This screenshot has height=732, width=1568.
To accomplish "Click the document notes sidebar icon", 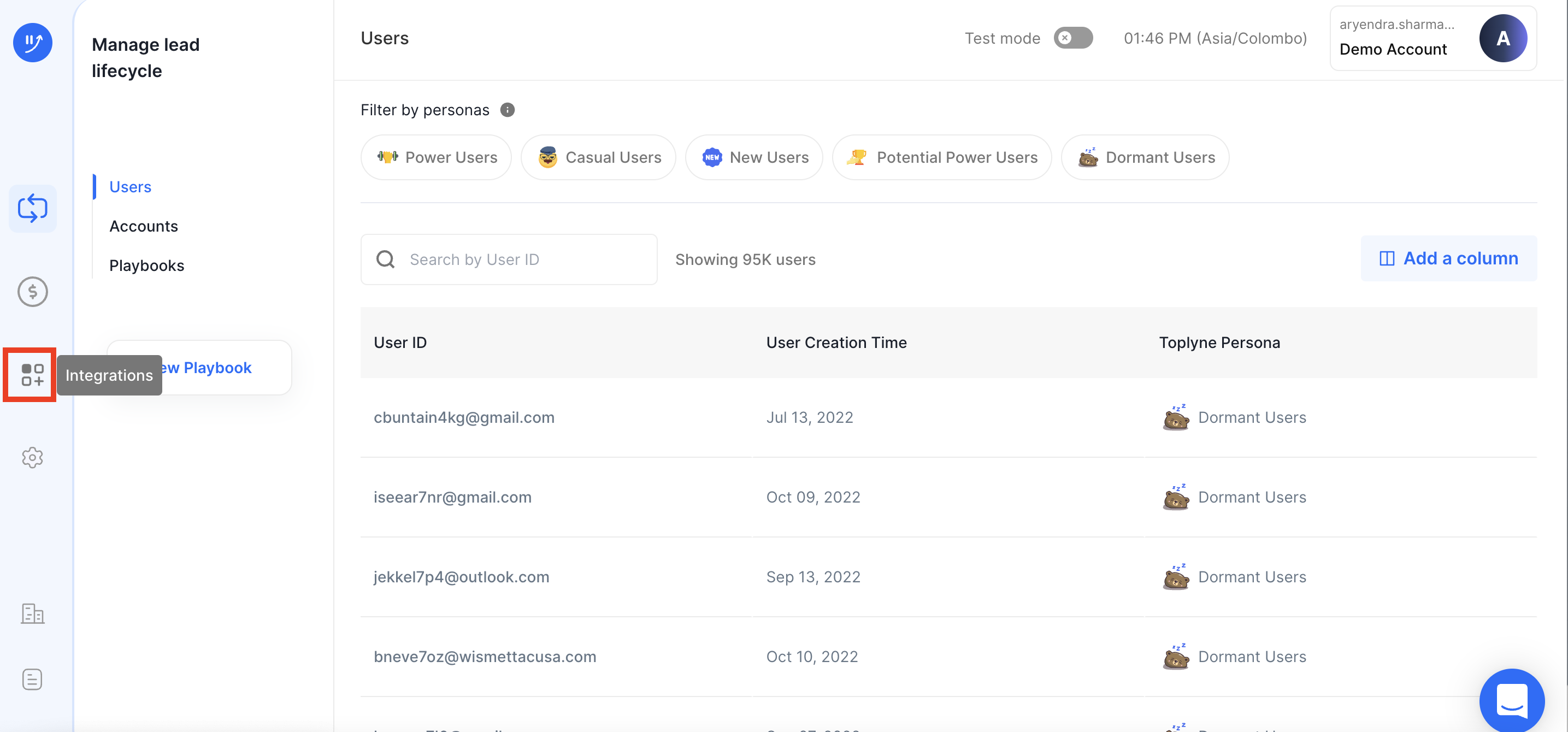I will click(32, 679).
